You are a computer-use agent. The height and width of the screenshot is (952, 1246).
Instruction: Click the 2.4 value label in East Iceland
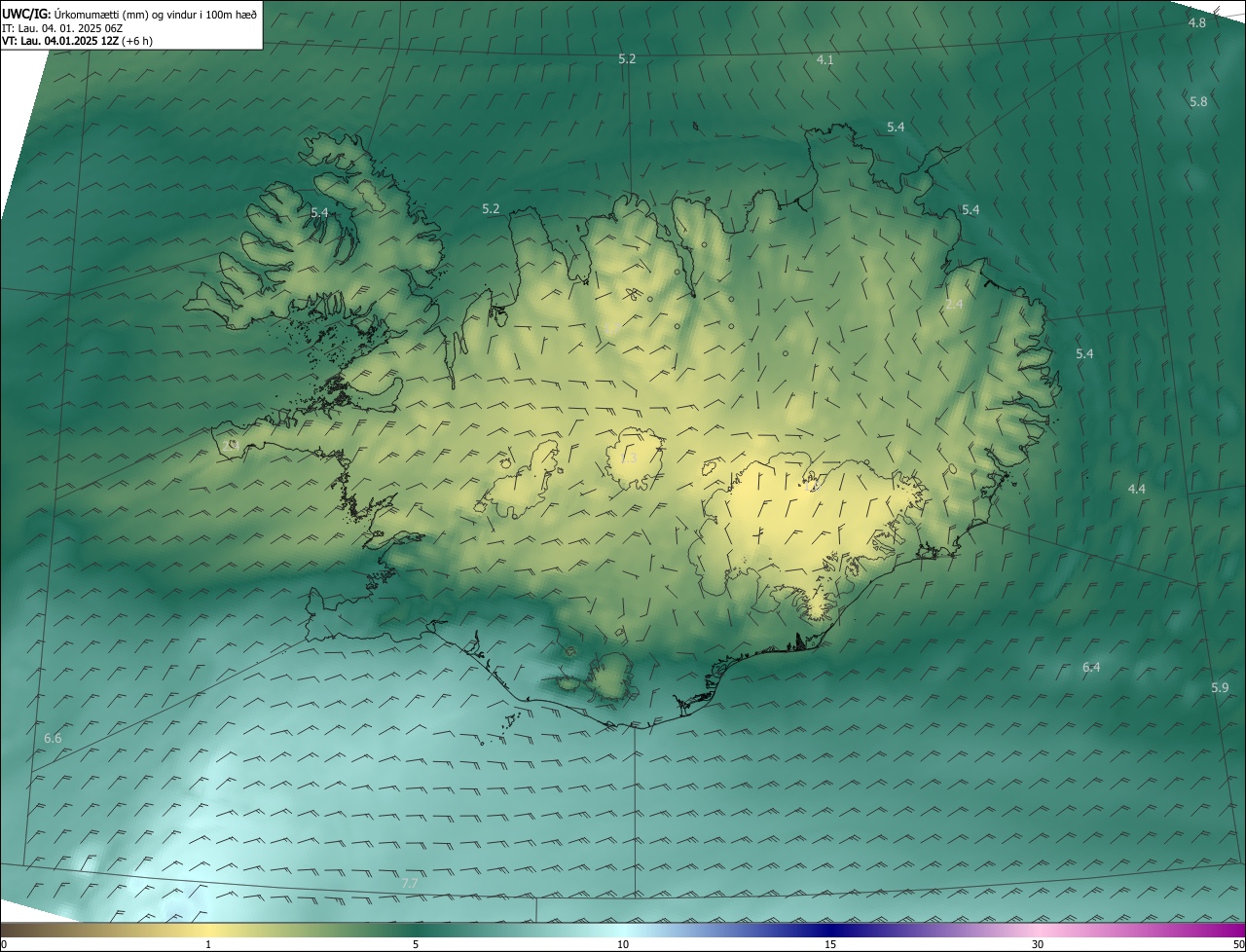click(954, 305)
